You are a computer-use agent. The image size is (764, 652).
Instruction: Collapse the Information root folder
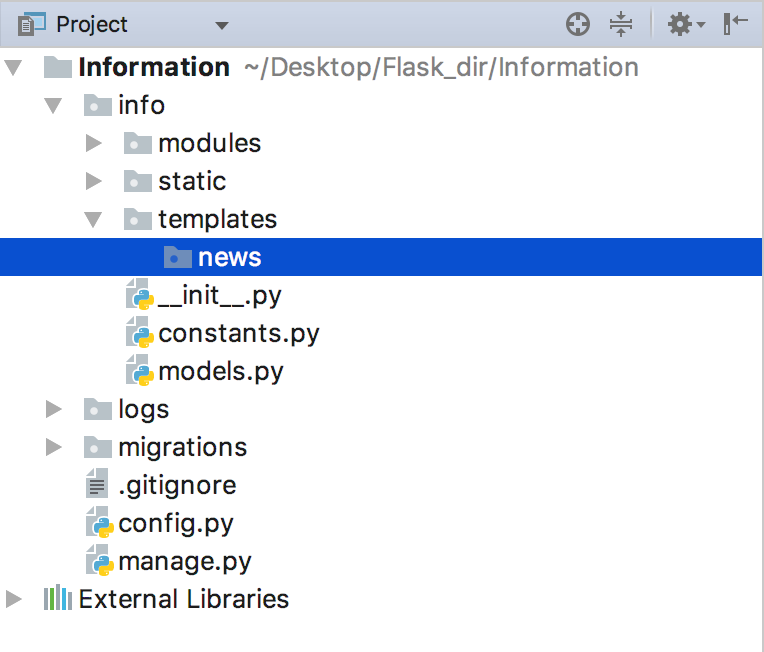click(x=14, y=67)
